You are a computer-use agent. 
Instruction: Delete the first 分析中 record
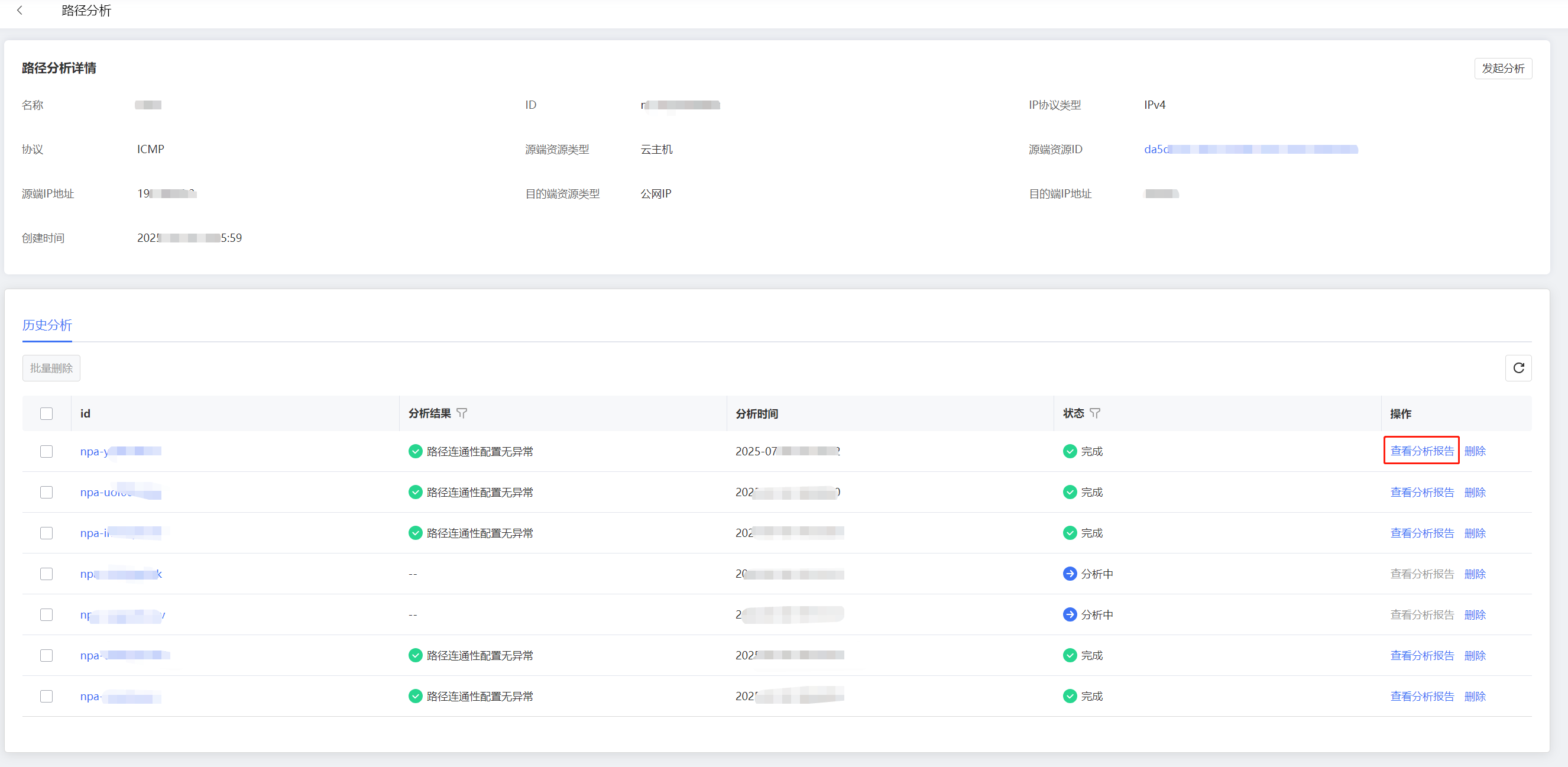(x=1475, y=574)
